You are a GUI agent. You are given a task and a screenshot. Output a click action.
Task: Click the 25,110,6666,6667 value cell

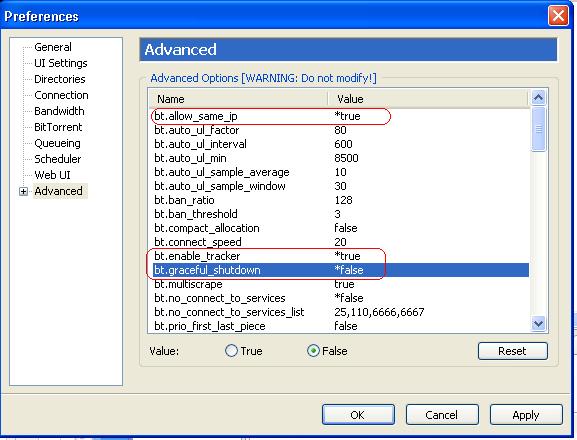(x=379, y=312)
